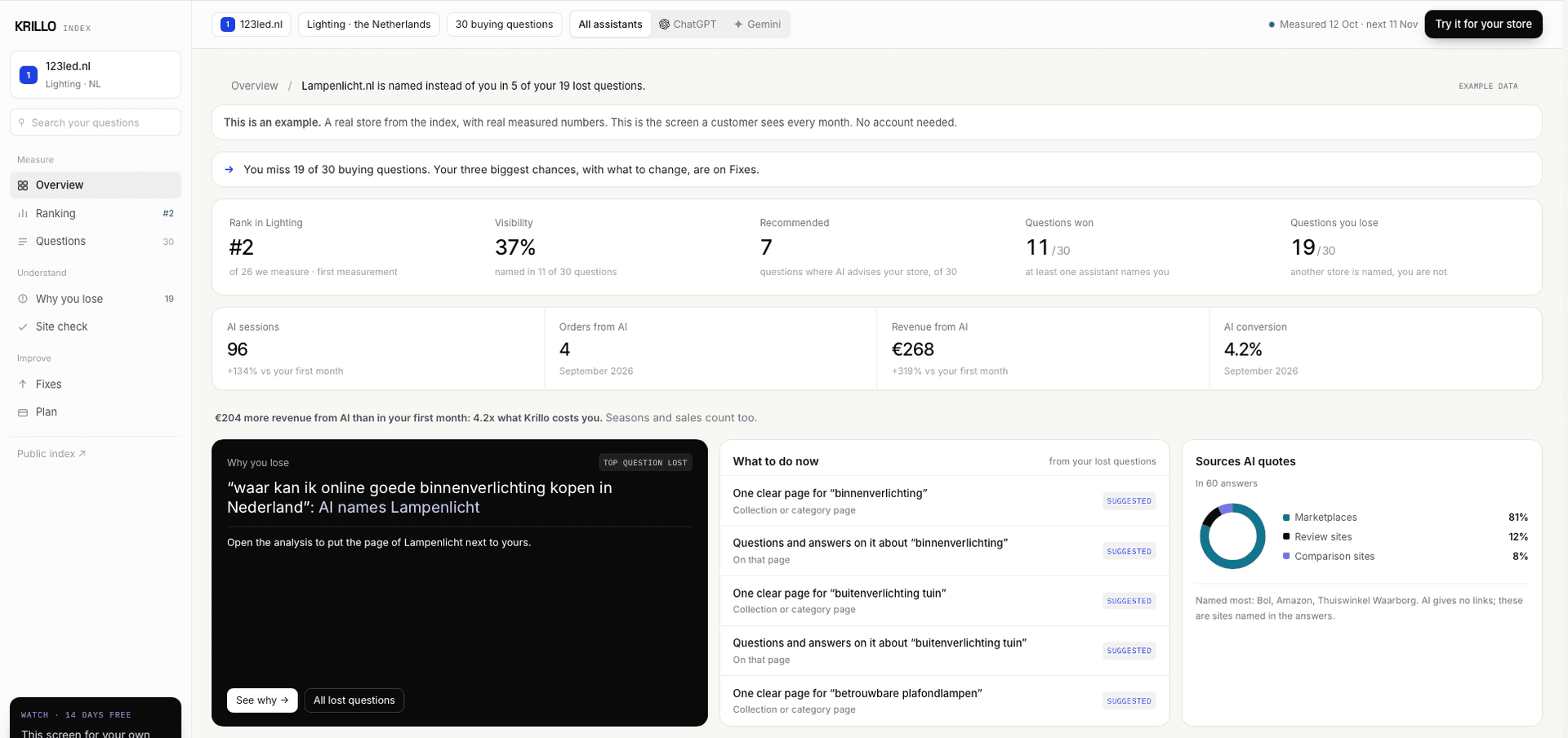
Task: Open 'One clear page for "buitenverlichting tuin"' suggestion
Action: 944,601
